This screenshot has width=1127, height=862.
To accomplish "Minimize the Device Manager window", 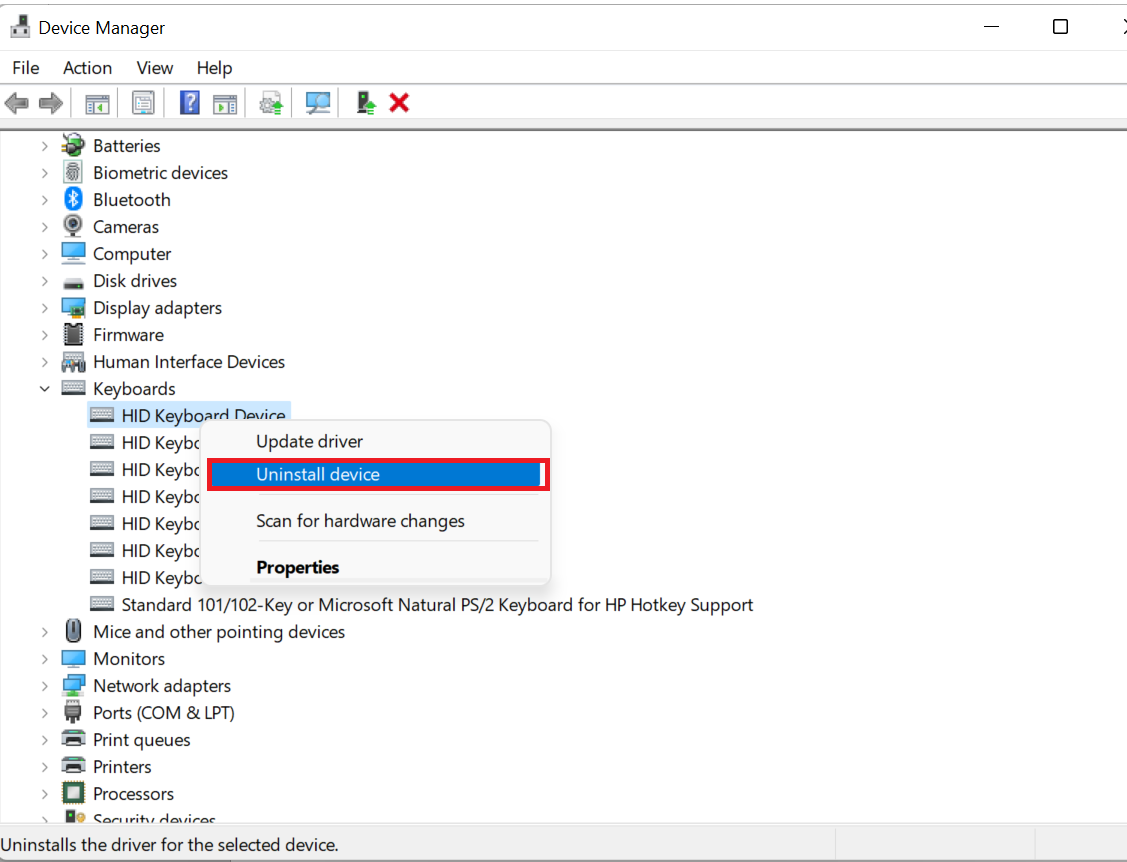I will (x=992, y=27).
